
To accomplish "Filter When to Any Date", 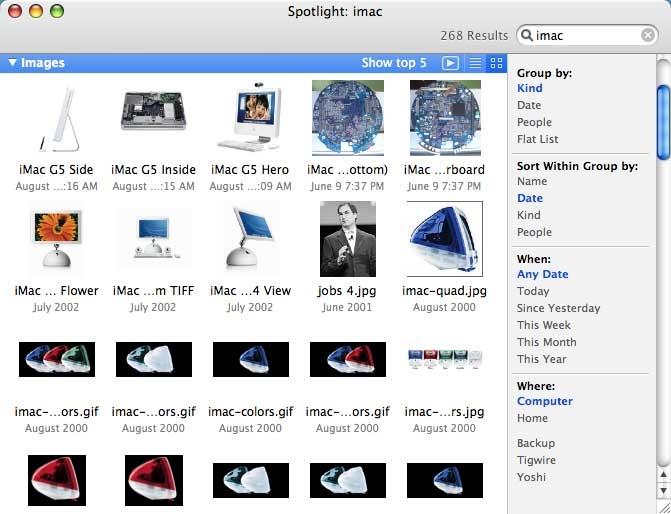I will 543,274.
